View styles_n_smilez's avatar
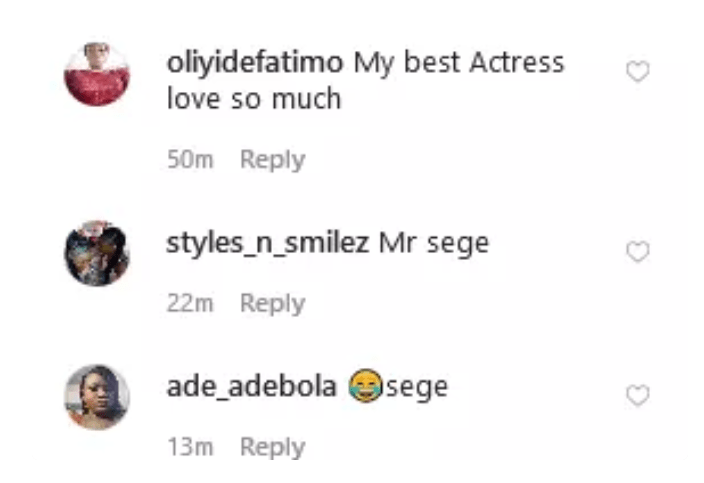This screenshot has width=704, height=483. coord(97,253)
